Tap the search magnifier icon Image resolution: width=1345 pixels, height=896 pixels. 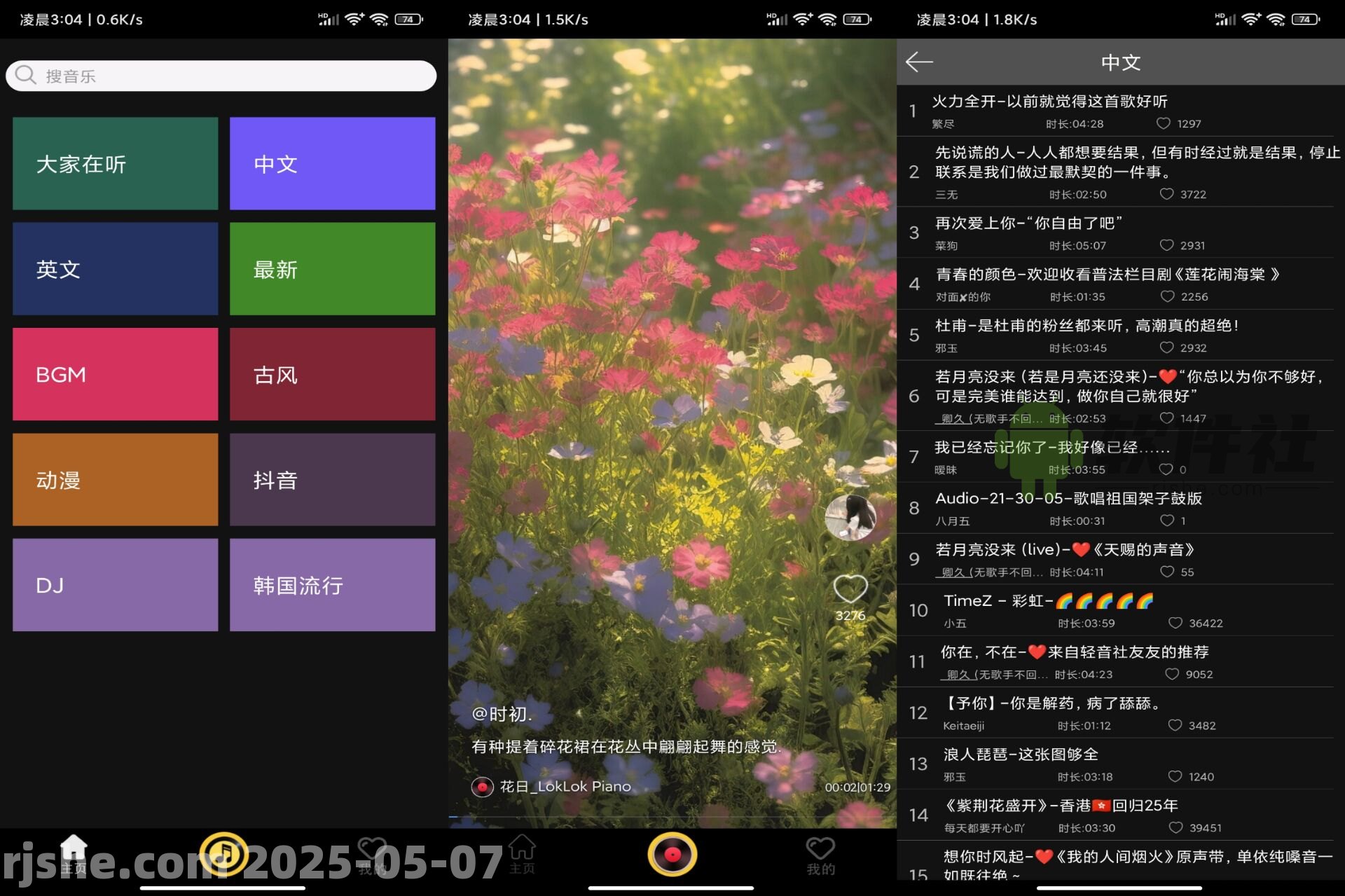point(26,75)
